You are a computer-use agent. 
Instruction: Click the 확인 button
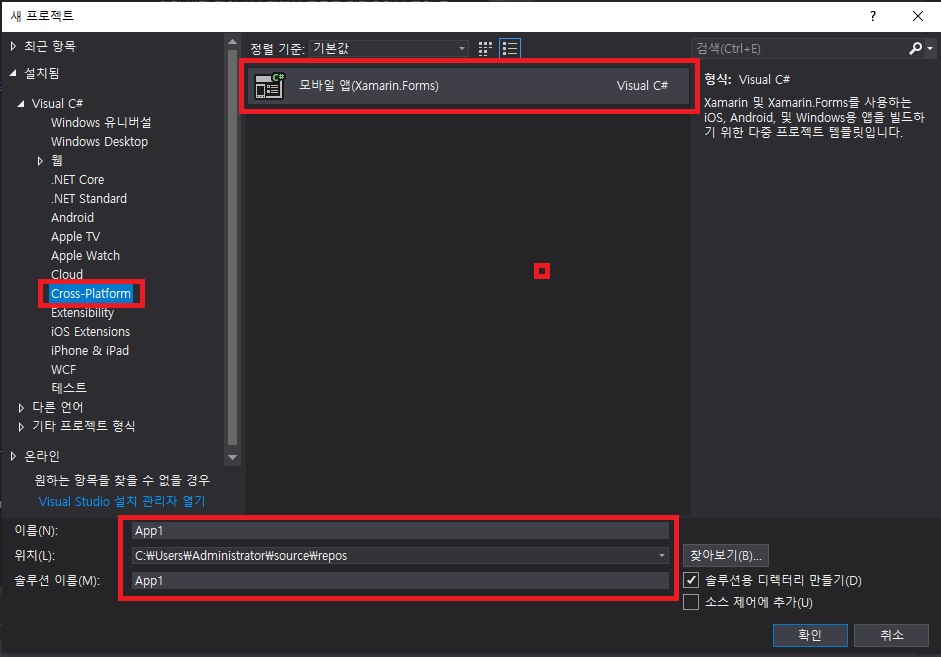point(810,635)
